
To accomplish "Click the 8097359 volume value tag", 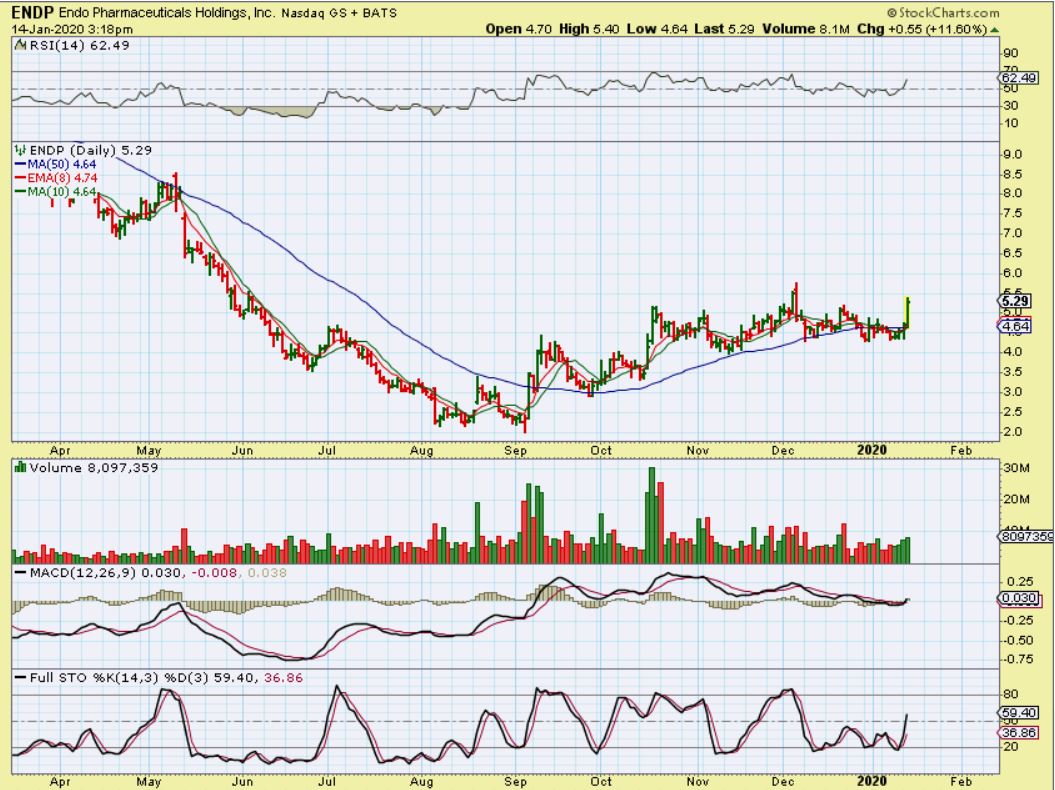I will pos(1027,536).
